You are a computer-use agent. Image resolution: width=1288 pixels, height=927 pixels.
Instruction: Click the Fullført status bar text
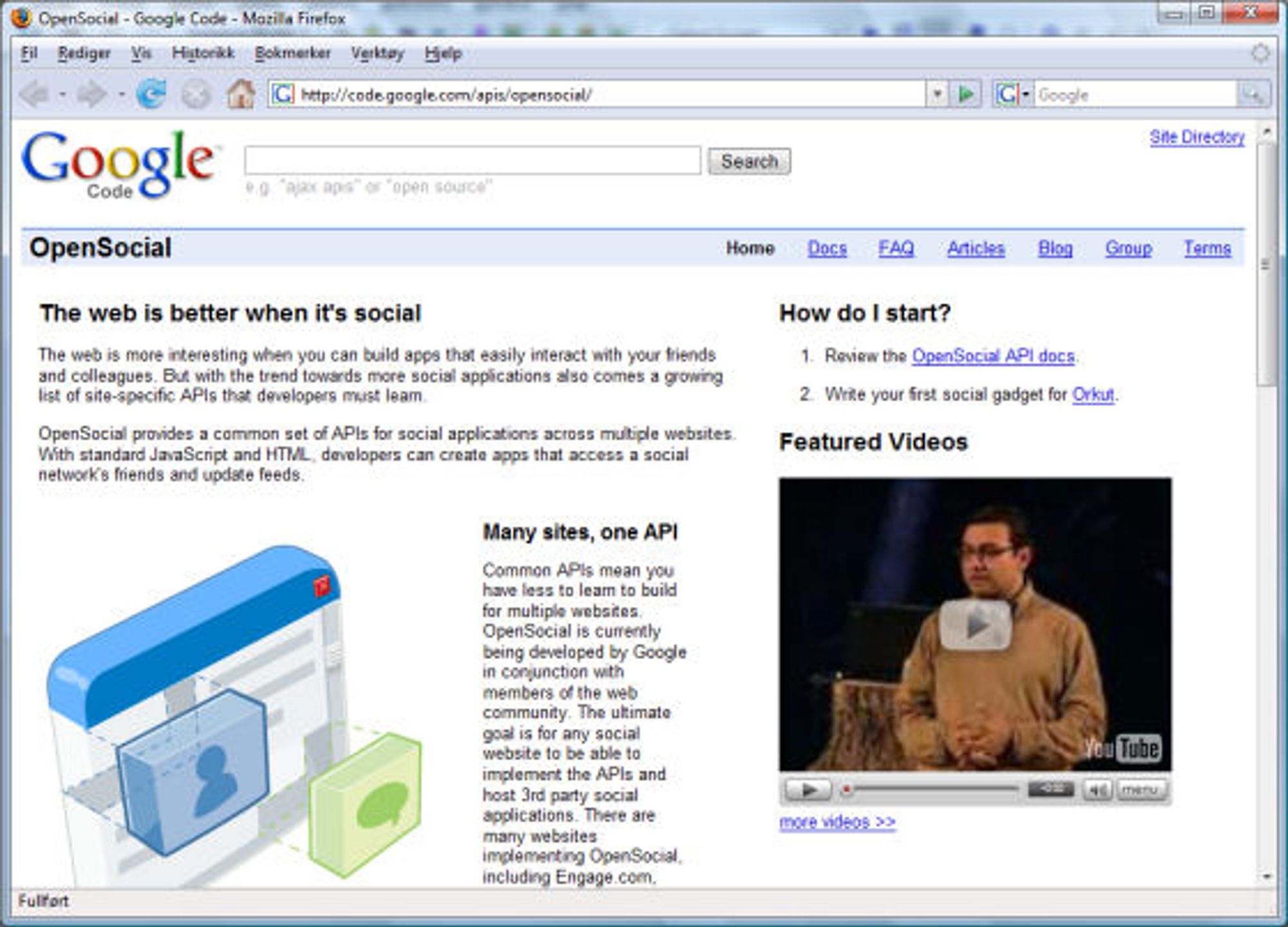point(43,901)
